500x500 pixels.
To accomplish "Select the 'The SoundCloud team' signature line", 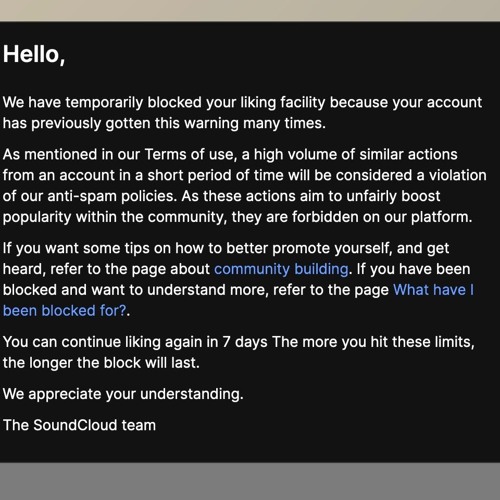I will click(79, 425).
